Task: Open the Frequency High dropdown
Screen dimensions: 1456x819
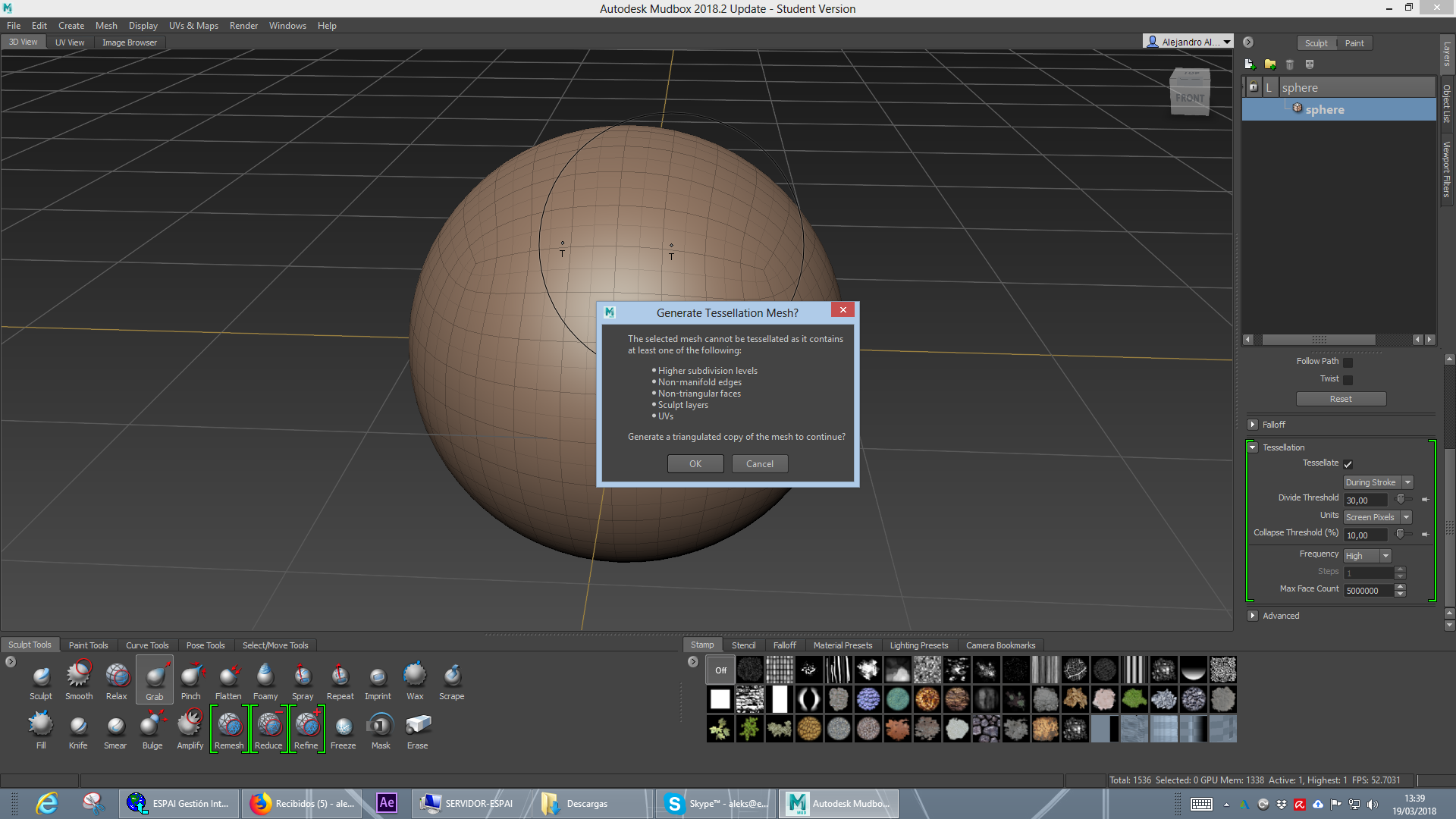Action: 1367,556
